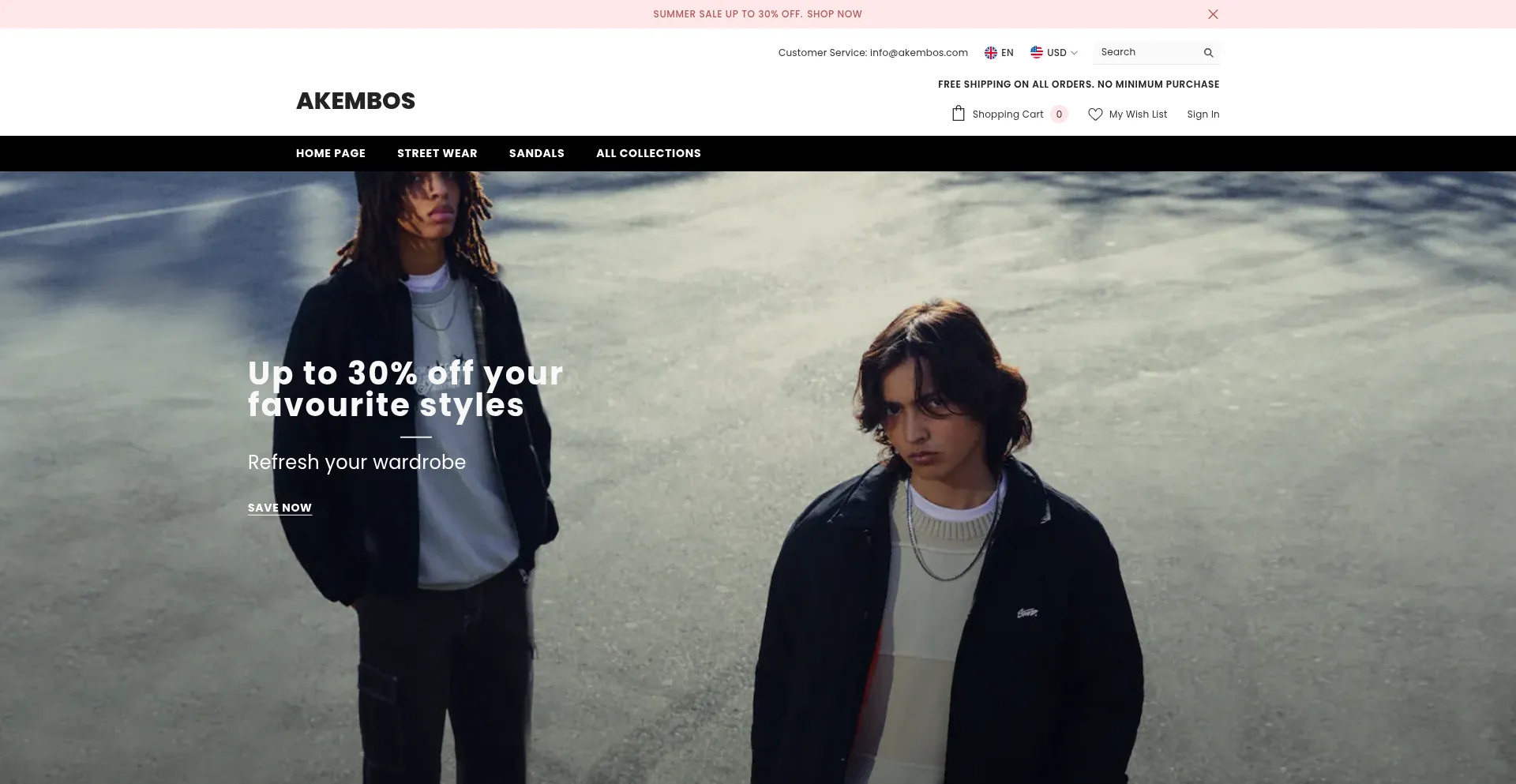Click the UK flag language icon
1516x784 pixels.
click(990, 53)
